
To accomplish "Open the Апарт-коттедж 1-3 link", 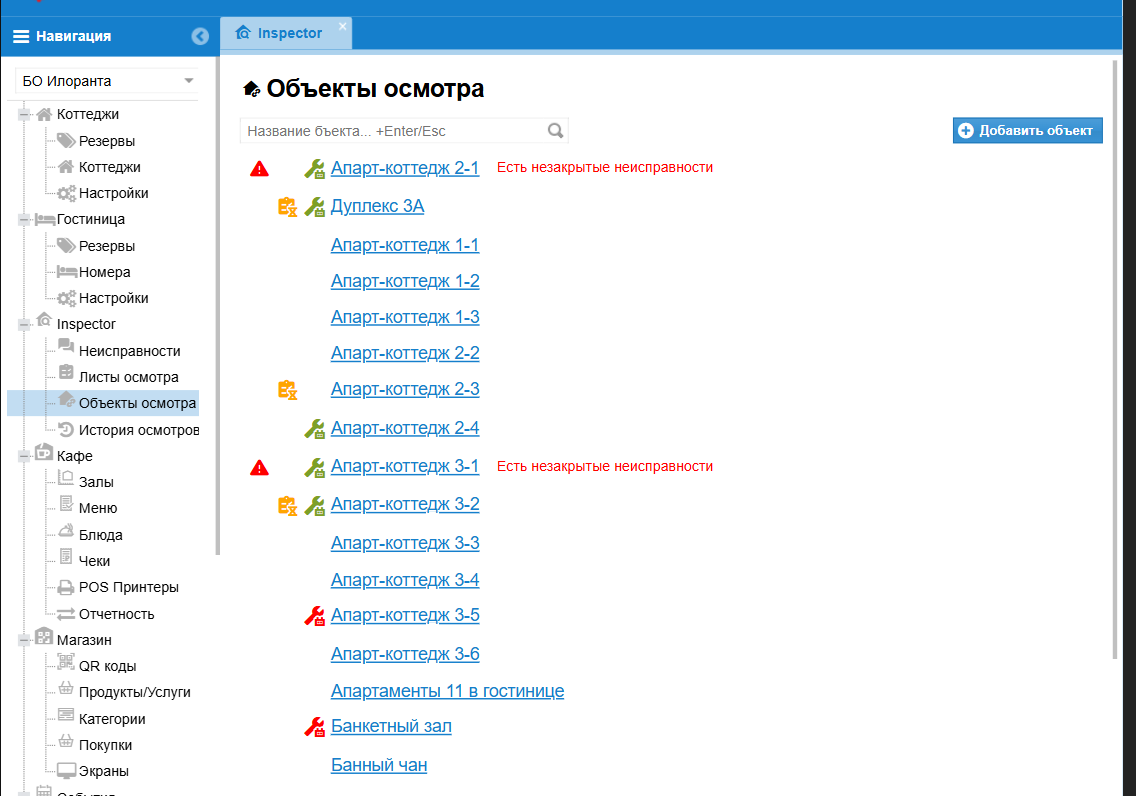I will pyautogui.click(x=405, y=317).
